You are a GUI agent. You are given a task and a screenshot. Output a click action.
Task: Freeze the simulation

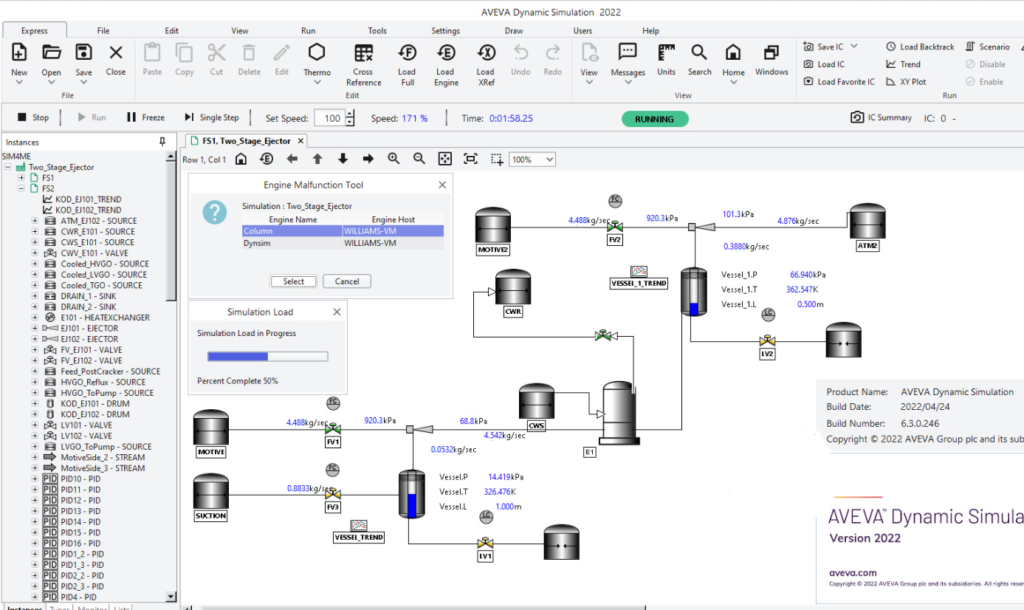[146, 118]
